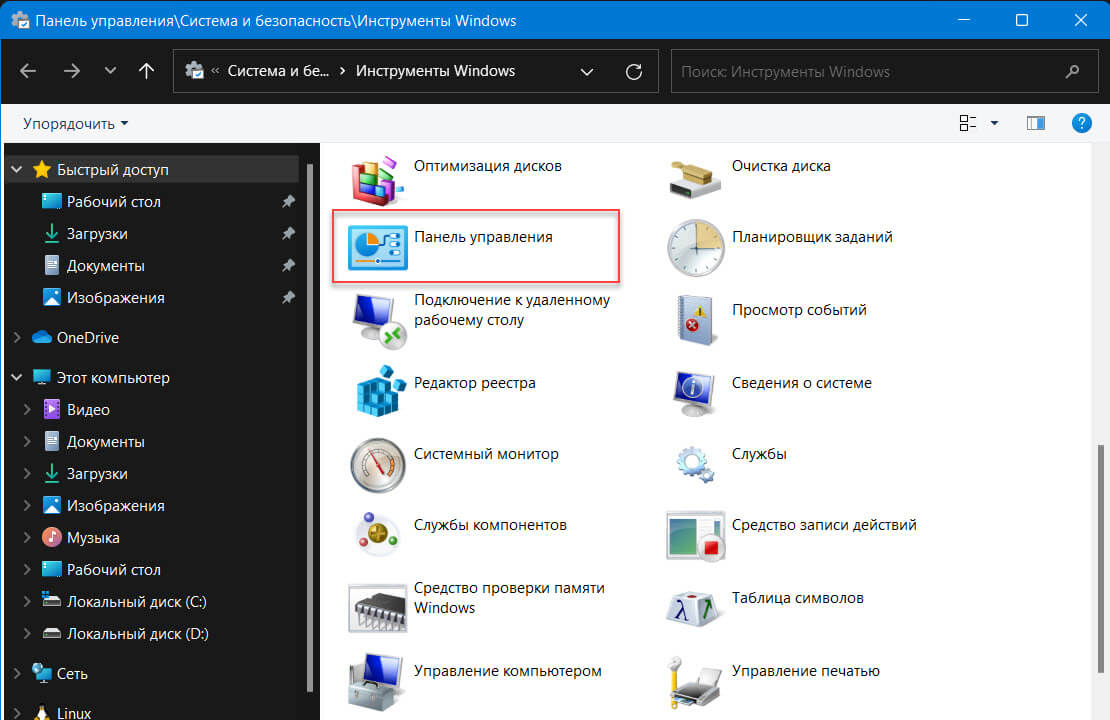Select Рабочий стол in Быстрый доступ
Viewport: 1110px width, 720px height.
click(x=113, y=202)
